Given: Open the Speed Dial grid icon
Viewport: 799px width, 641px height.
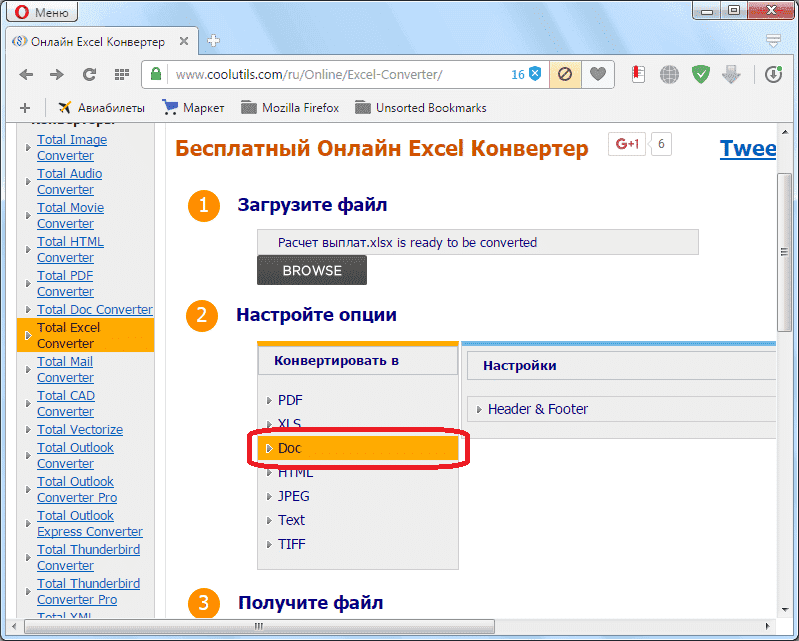Looking at the screenshot, I should [121, 74].
